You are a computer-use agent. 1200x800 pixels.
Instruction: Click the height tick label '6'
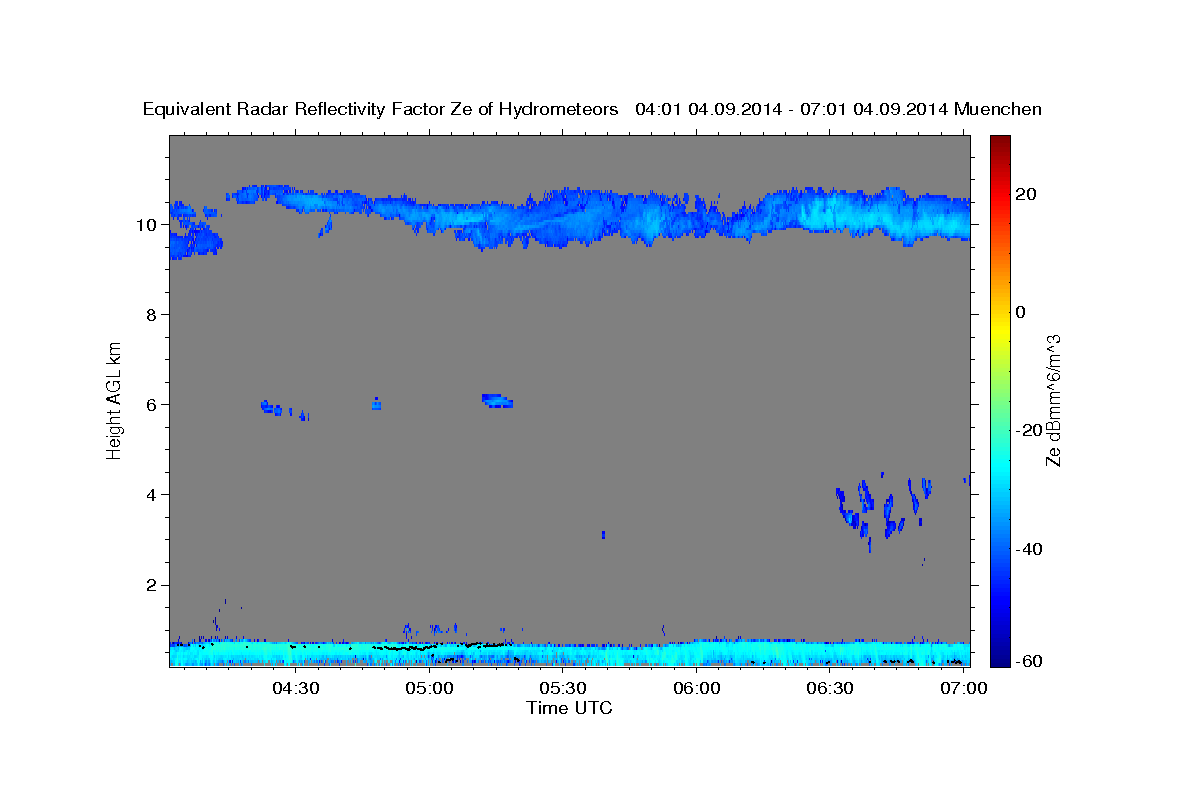[x=151, y=405]
